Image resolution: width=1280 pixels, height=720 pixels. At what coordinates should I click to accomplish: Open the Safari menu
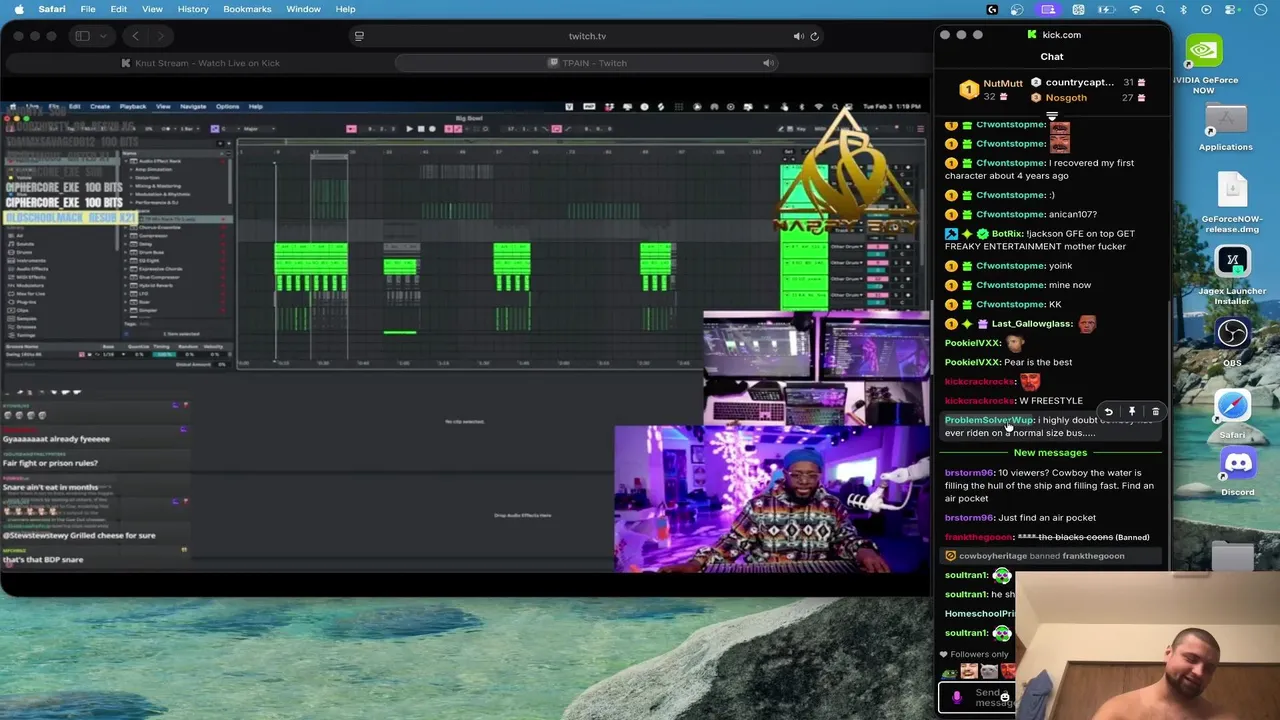52,9
